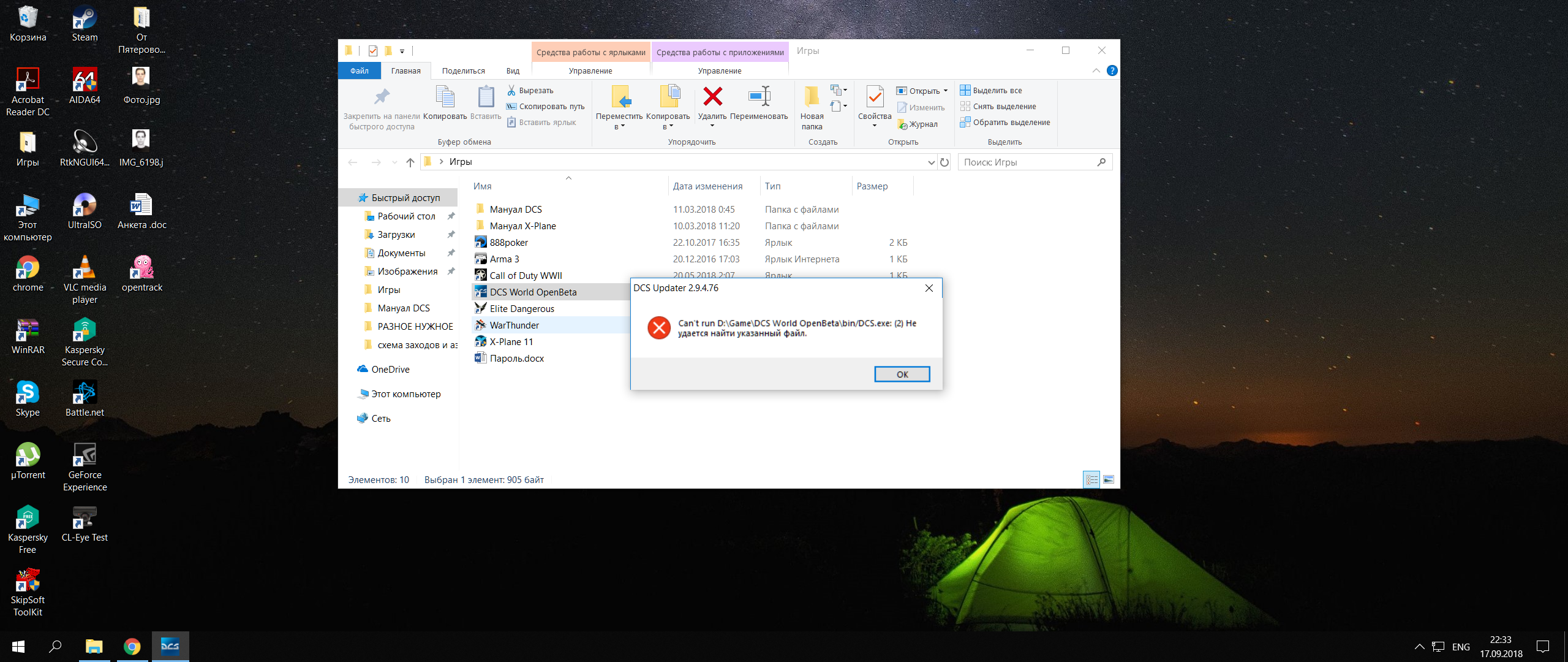Open the recent locations dropdown arrow
Image resolution: width=1568 pixels, height=662 pixels.
pyautogui.click(x=394, y=162)
